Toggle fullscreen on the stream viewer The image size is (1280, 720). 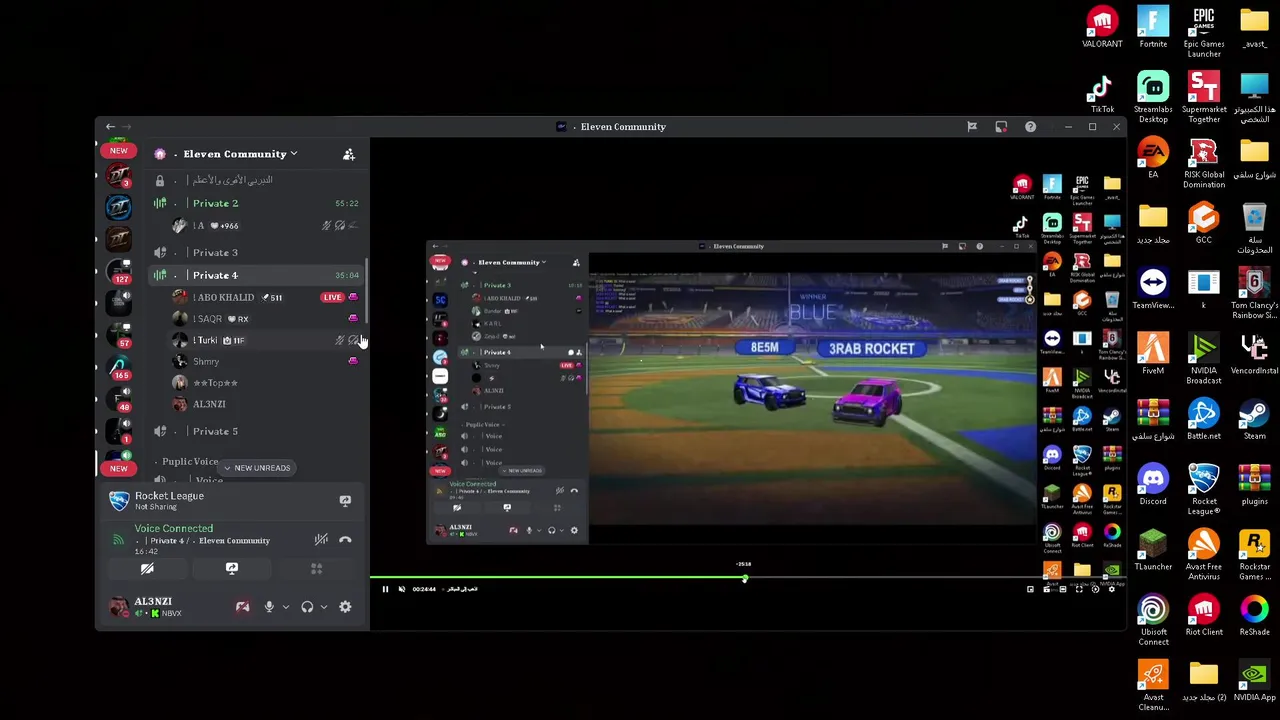[1079, 589]
